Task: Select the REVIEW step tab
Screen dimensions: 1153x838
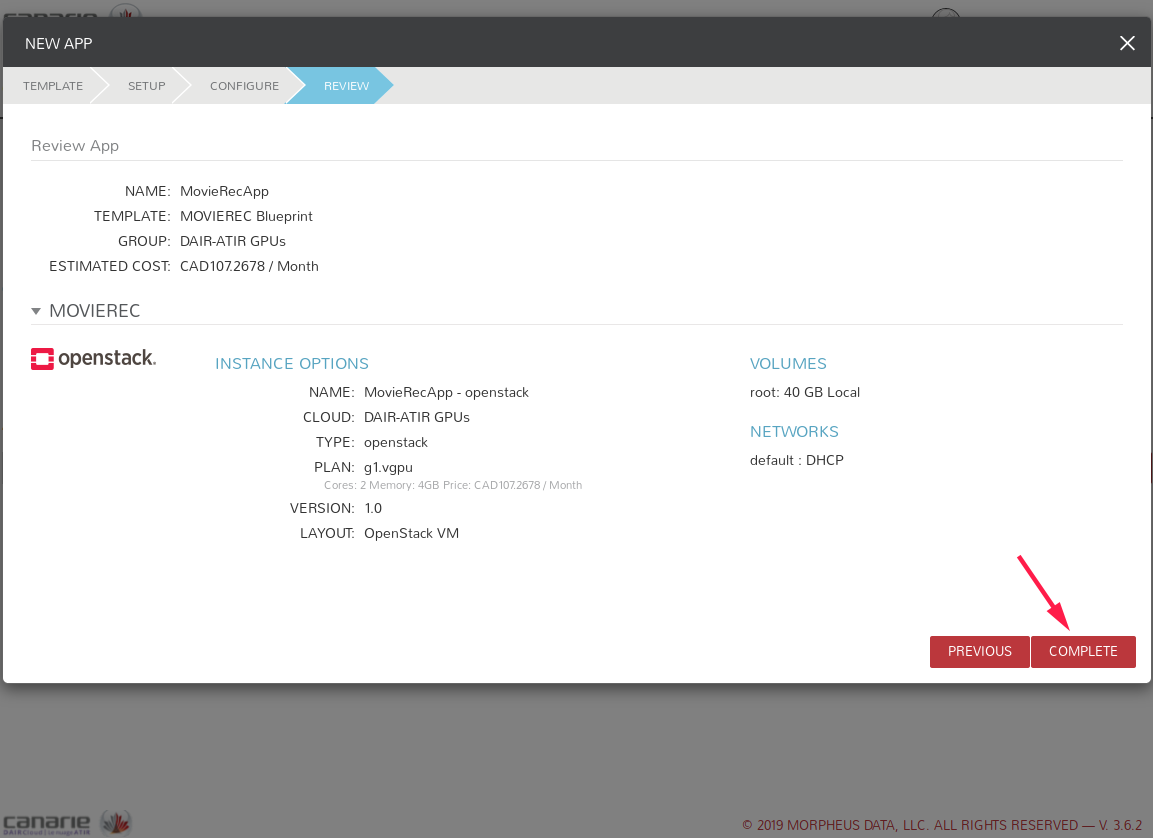Action: 346,86
